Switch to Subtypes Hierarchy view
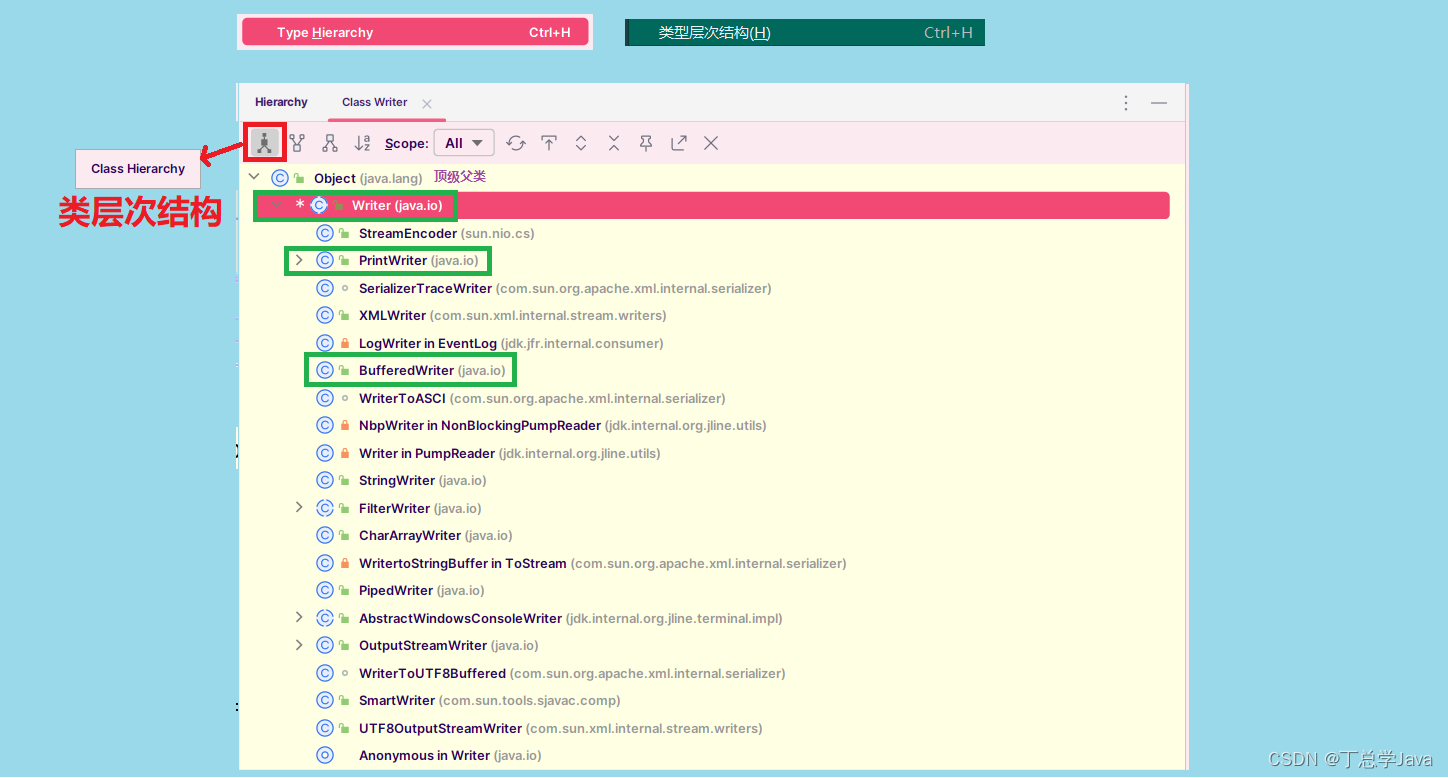 [329, 142]
